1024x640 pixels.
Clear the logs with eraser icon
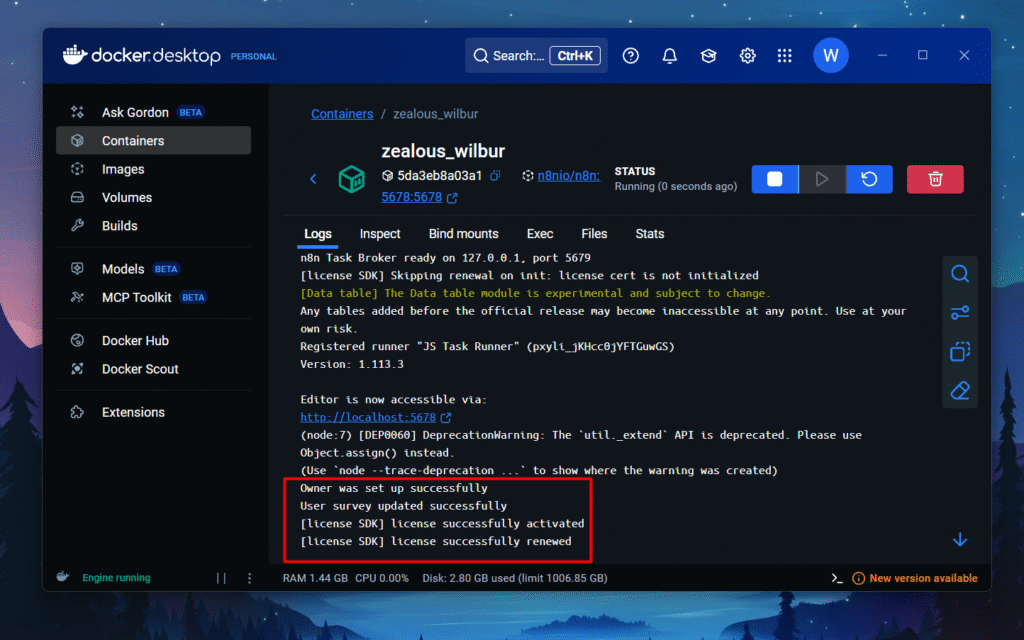(960, 390)
